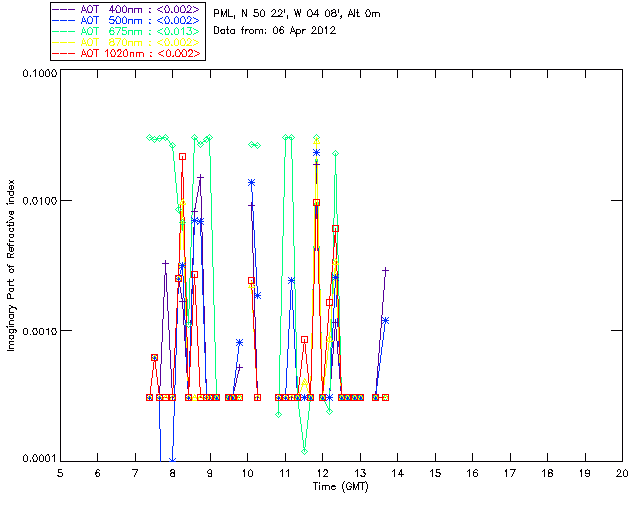Click the x-axis tick label 5

pos(60,472)
